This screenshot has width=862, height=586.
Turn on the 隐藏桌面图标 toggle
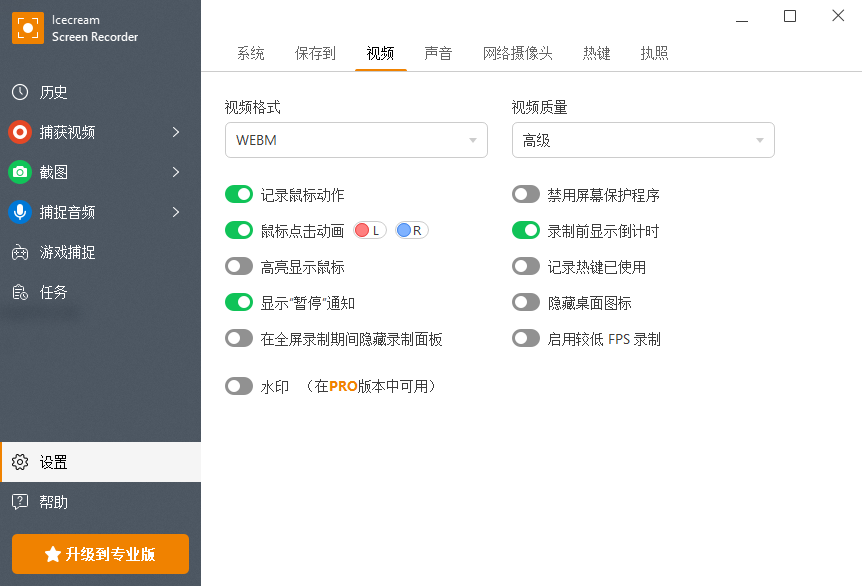point(526,303)
